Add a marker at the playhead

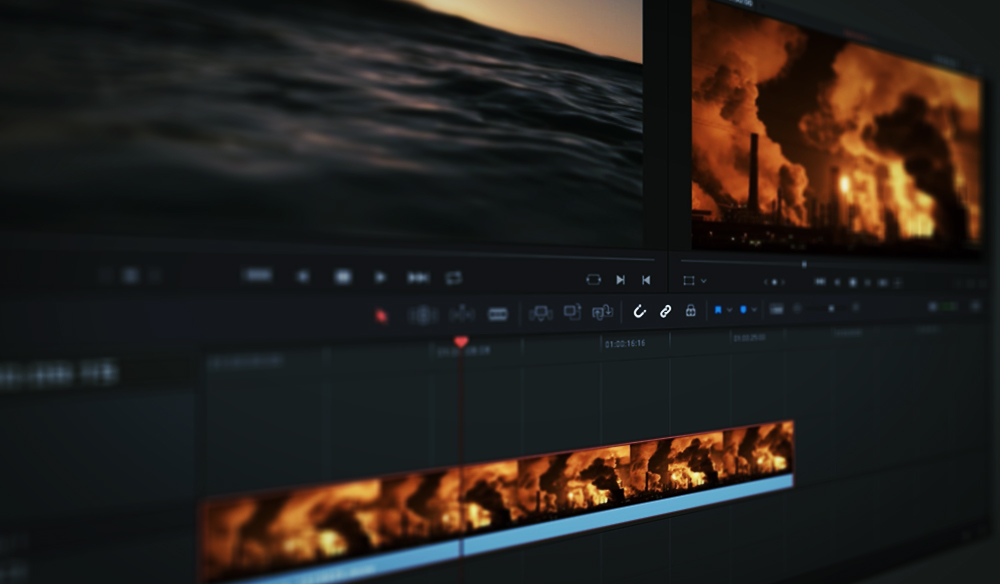tap(744, 310)
